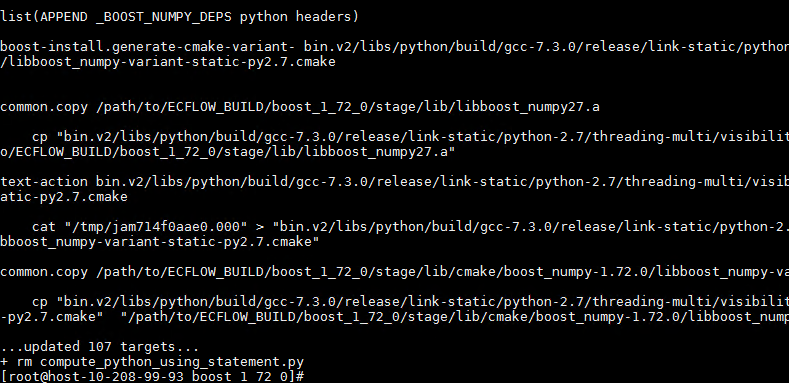Click the root@host-10-208-99-93 prompt text
Viewport: 789px width, 383px height.
(96, 376)
